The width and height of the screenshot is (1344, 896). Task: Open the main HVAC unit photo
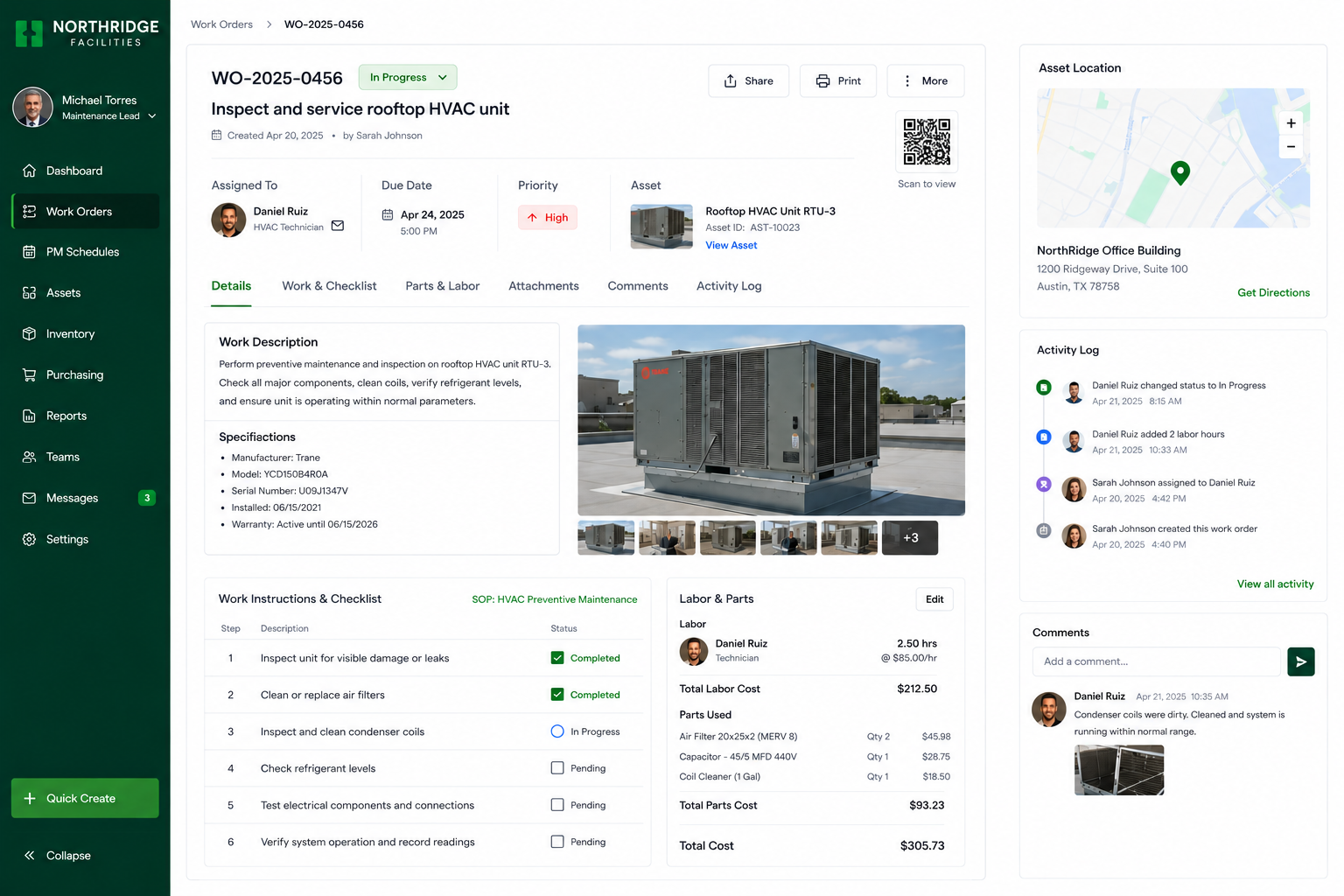pyautogui.click(x=772, y=420)
